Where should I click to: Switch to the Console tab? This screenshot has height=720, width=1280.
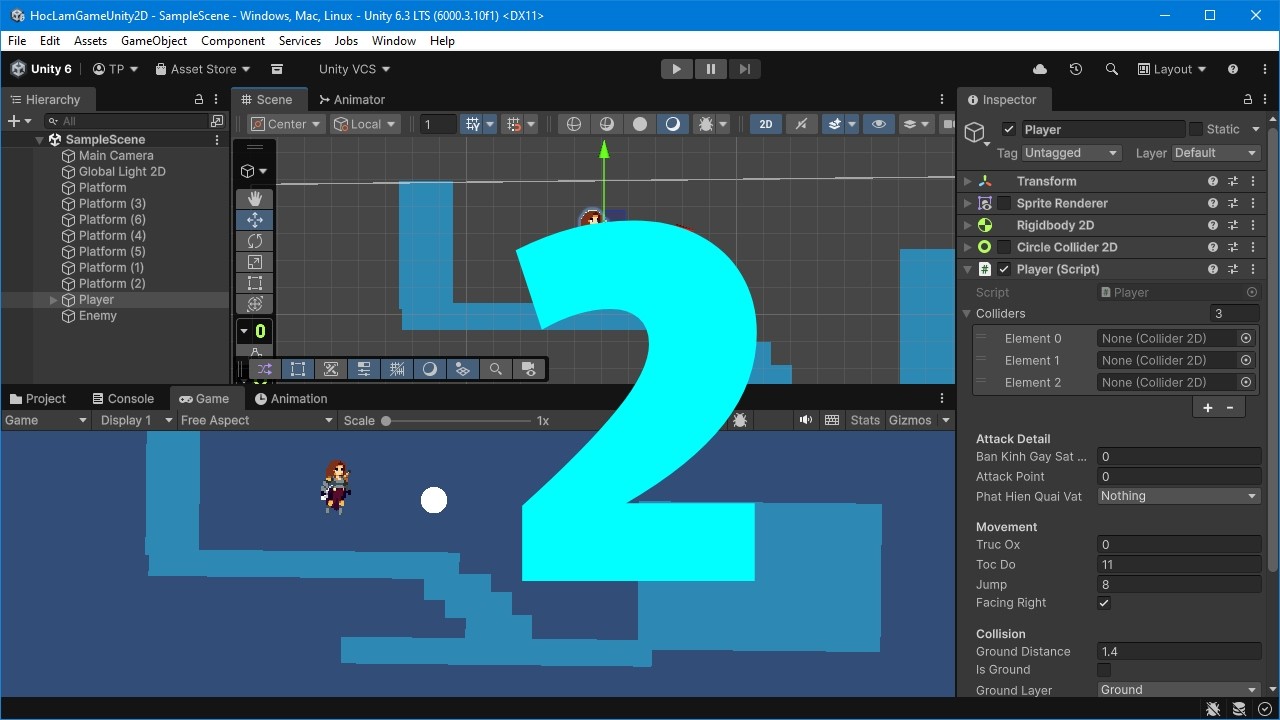tap(123, 398)
